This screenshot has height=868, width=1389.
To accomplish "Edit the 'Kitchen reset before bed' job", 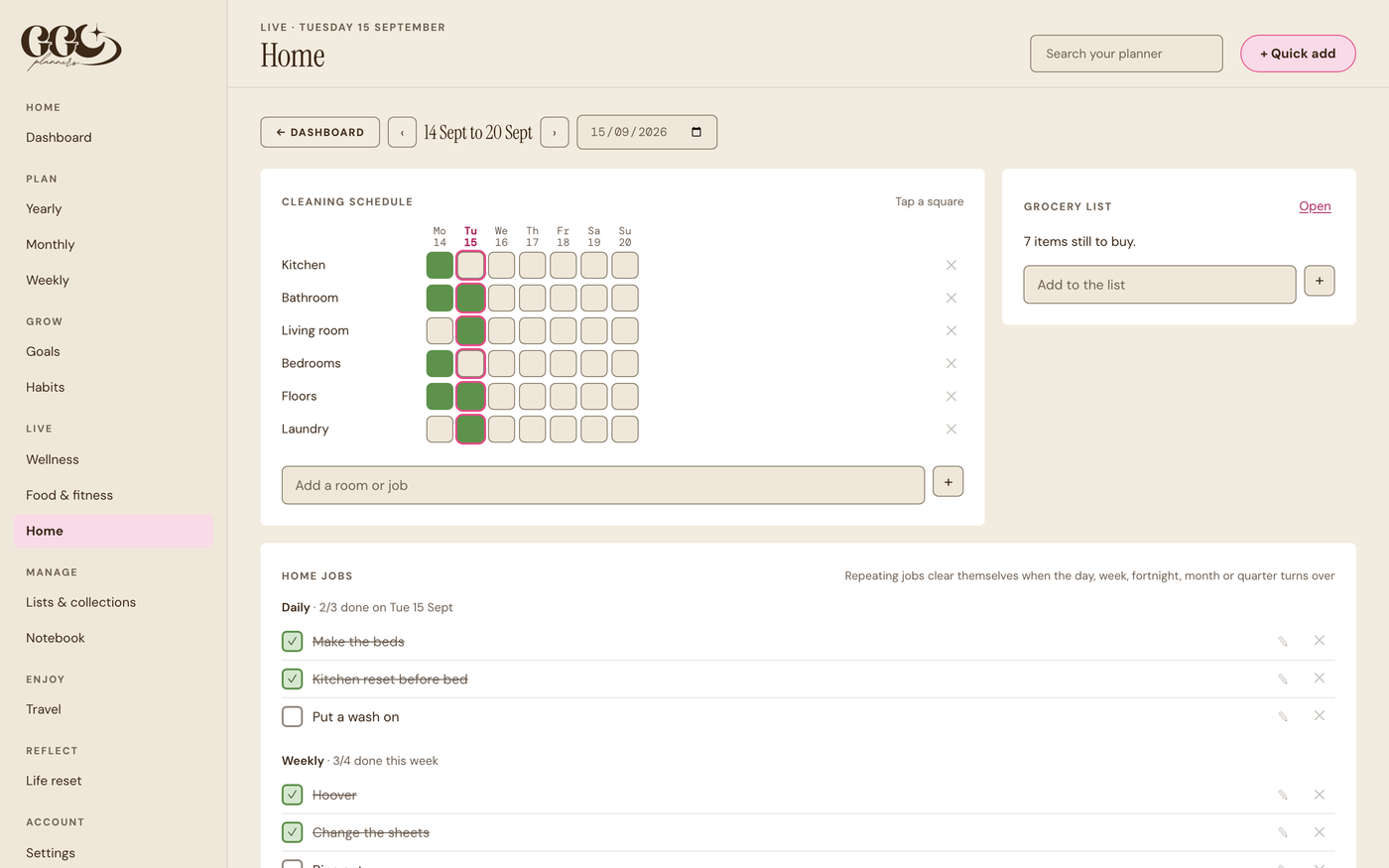I will tap(1283, 679).
